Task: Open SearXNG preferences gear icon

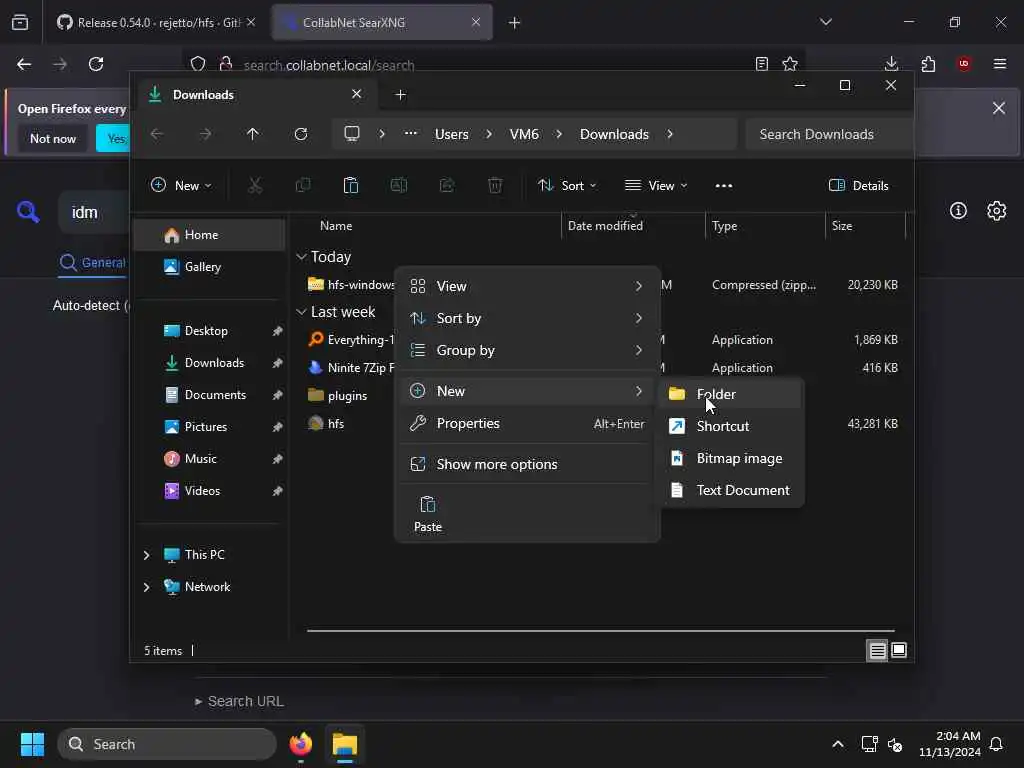Action: click(997, 210)
